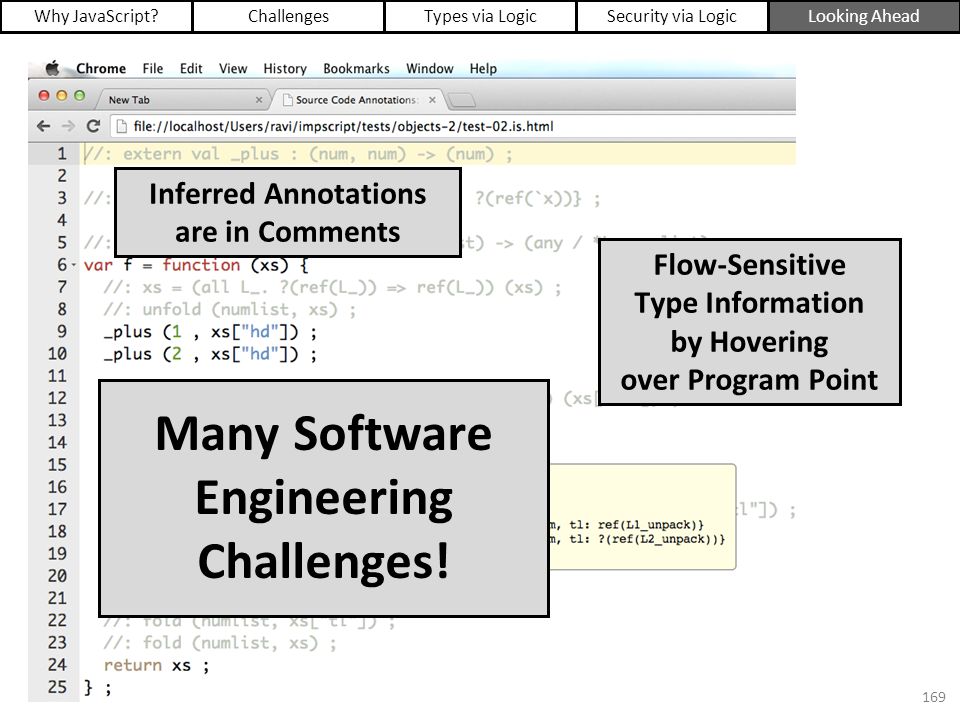Click line number 1 in gutter

(x=62, y=154)
